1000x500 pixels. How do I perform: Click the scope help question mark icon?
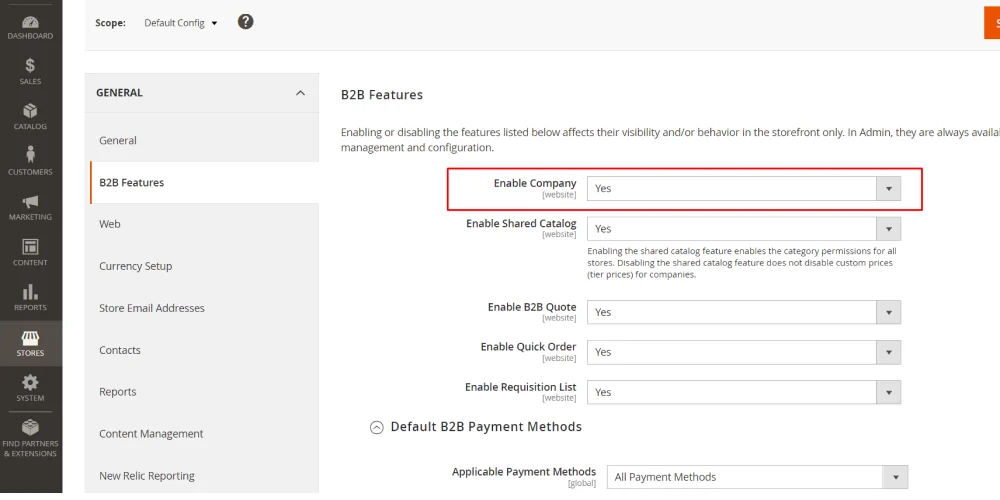246,22
